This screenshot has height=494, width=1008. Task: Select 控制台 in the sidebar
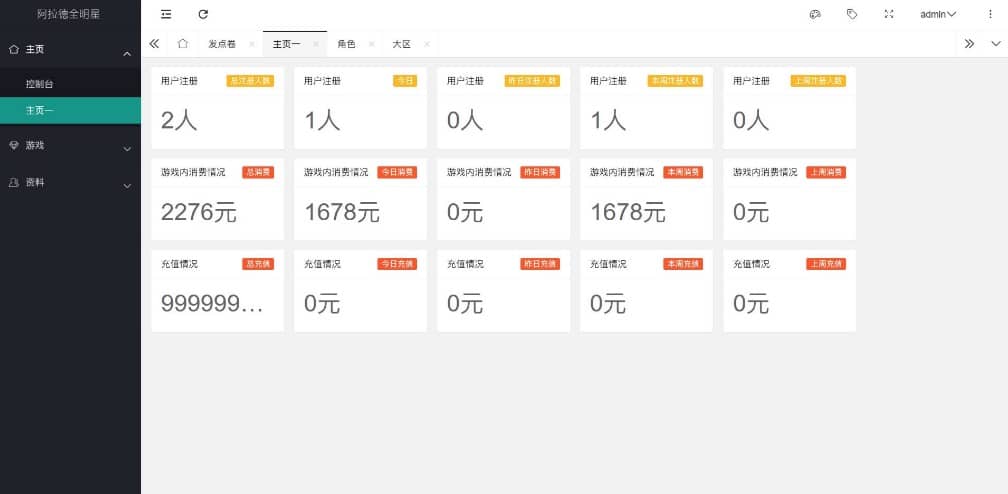coord(40,84)
